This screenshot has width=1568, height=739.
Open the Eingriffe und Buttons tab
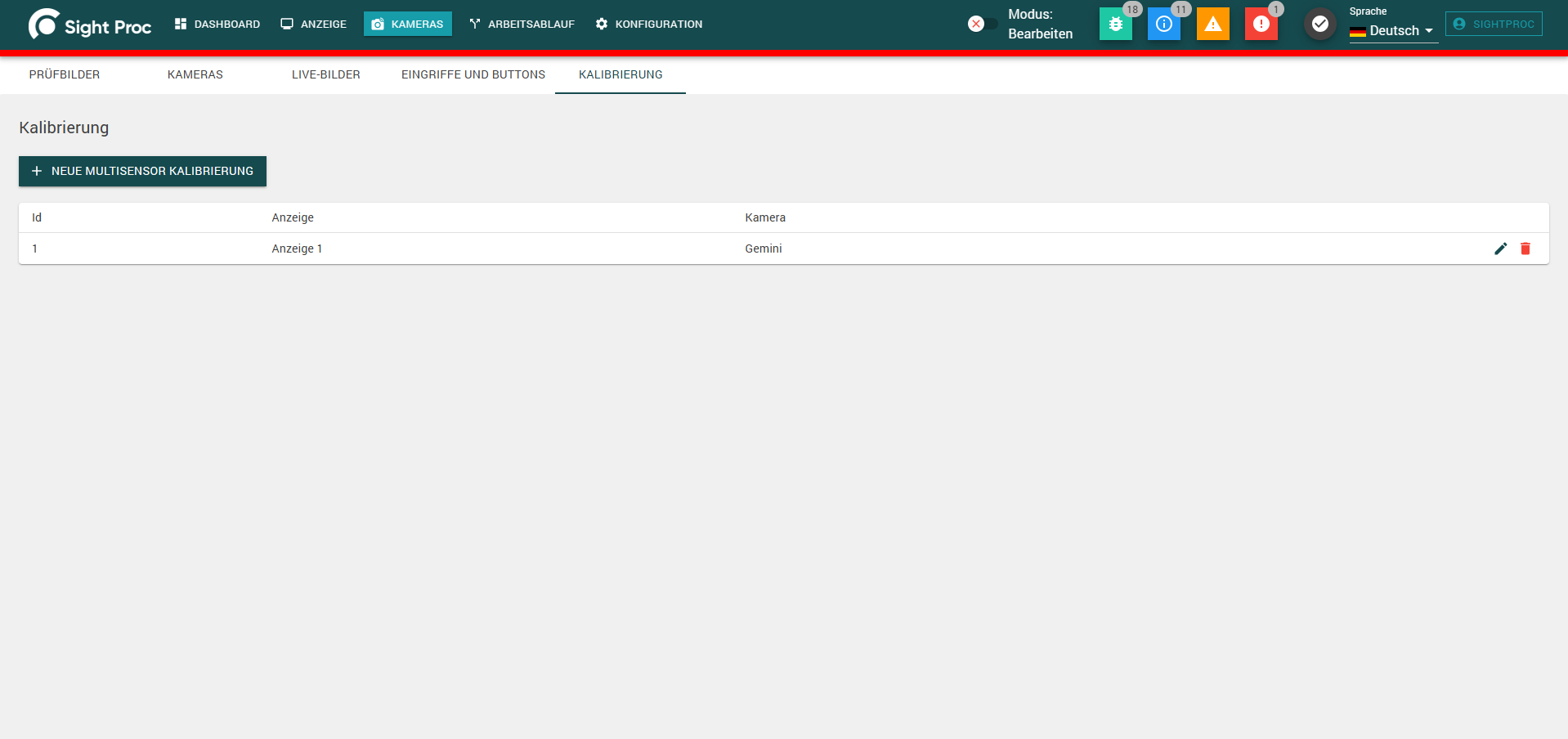tap(473, 74)
